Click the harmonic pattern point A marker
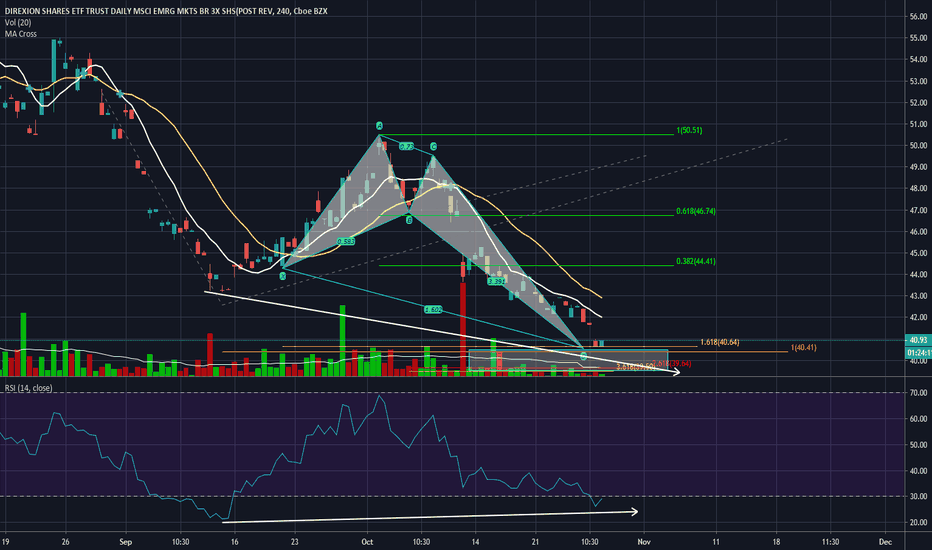932x550 pixels. (379, 125)
